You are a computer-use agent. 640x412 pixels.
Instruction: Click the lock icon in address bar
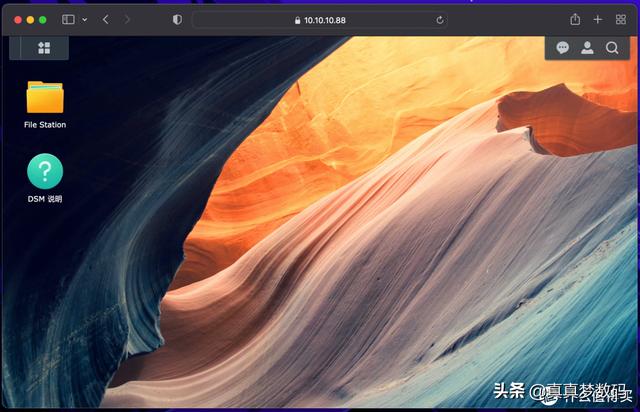297,19
